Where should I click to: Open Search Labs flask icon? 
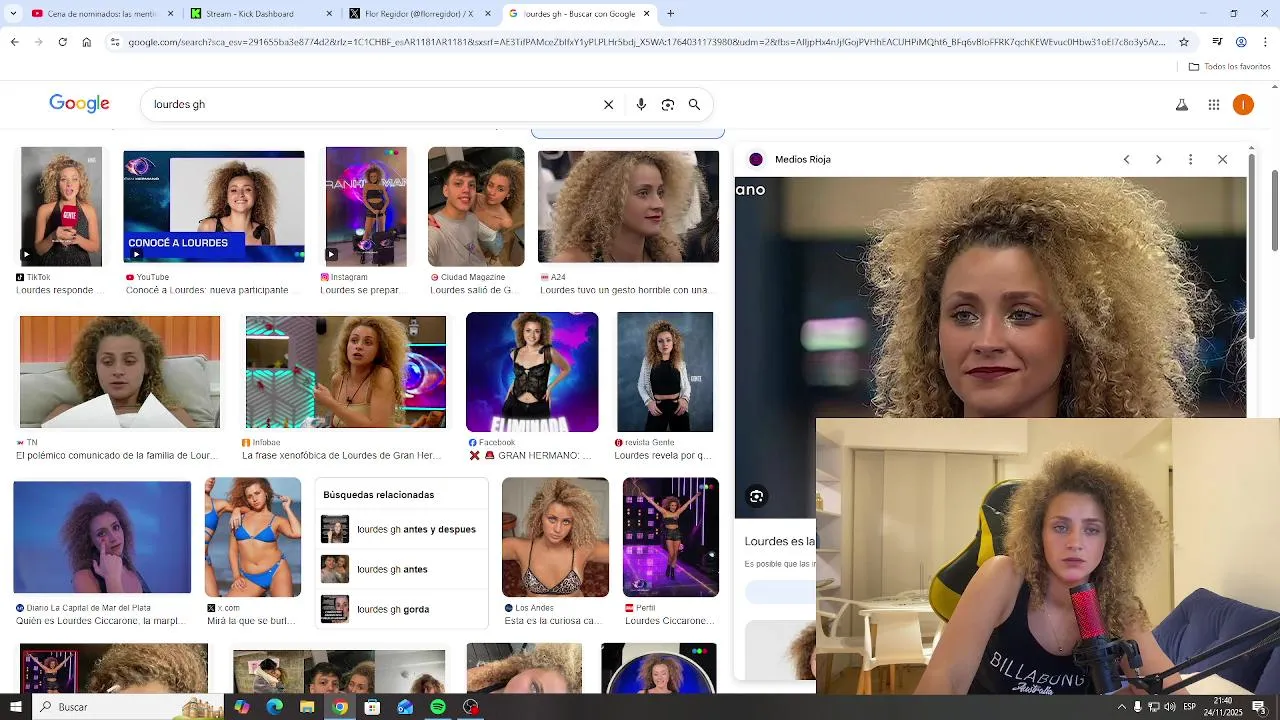coord(1182,104)
